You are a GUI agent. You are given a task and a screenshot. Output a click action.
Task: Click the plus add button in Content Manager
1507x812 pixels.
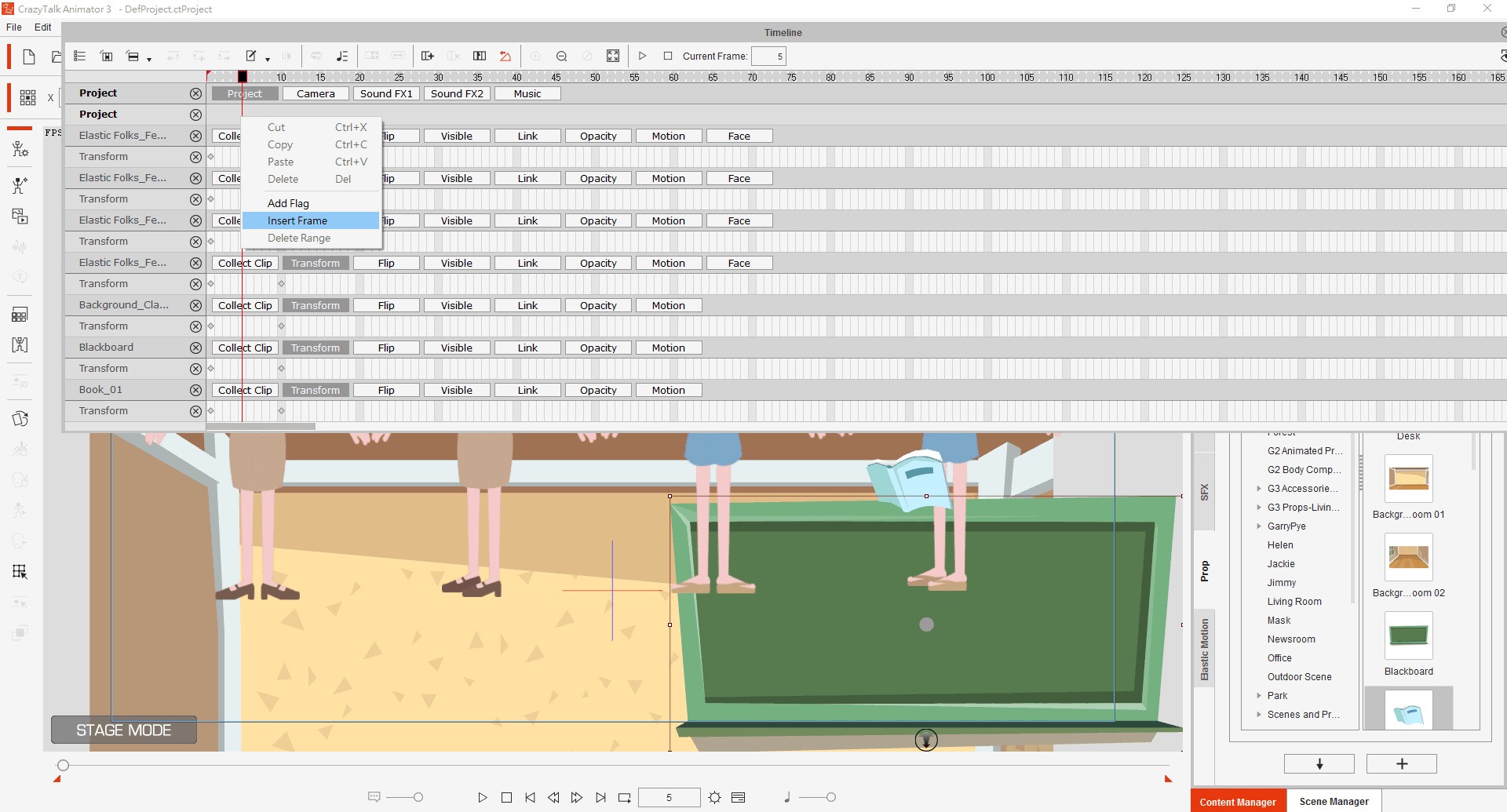(1402, 764)
